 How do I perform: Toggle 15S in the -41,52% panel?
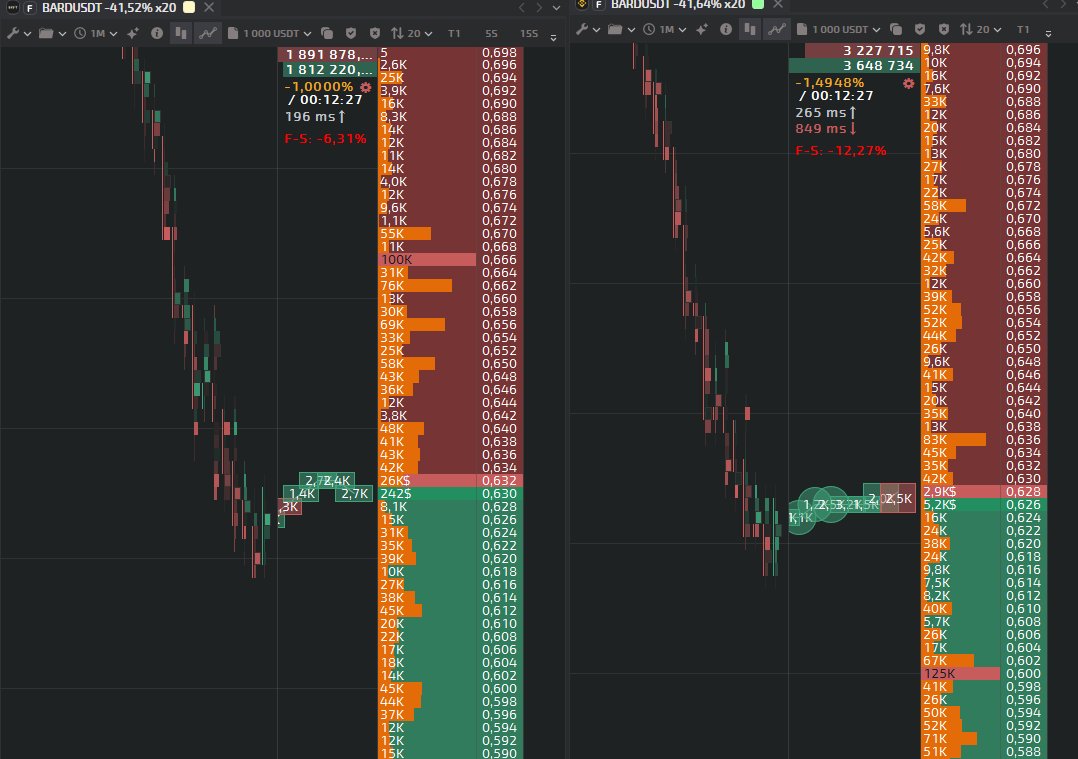point(529,33)
